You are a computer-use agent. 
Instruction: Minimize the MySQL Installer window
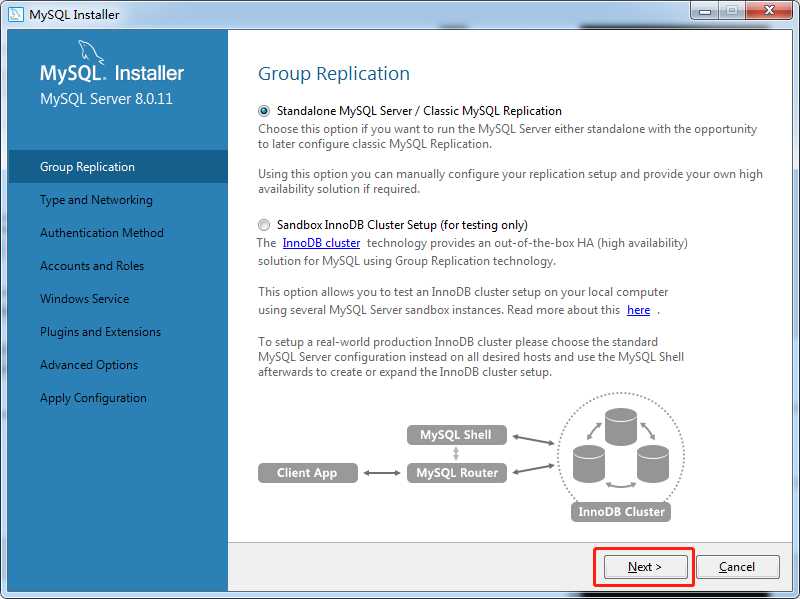tap(705, 11)
